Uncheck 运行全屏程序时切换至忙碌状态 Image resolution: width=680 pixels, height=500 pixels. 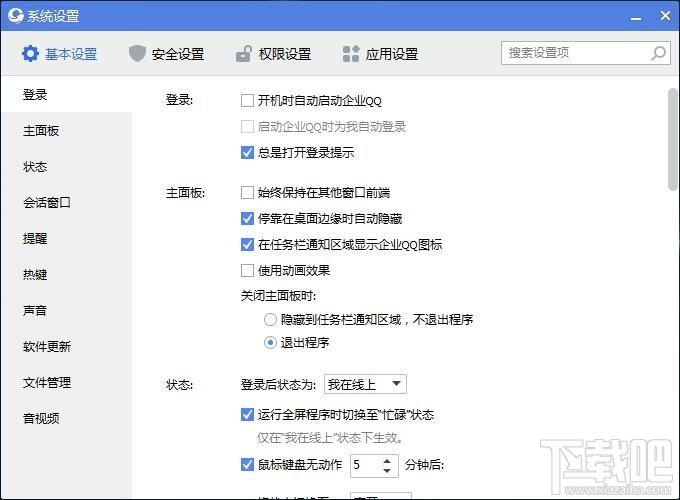point(247,415)
